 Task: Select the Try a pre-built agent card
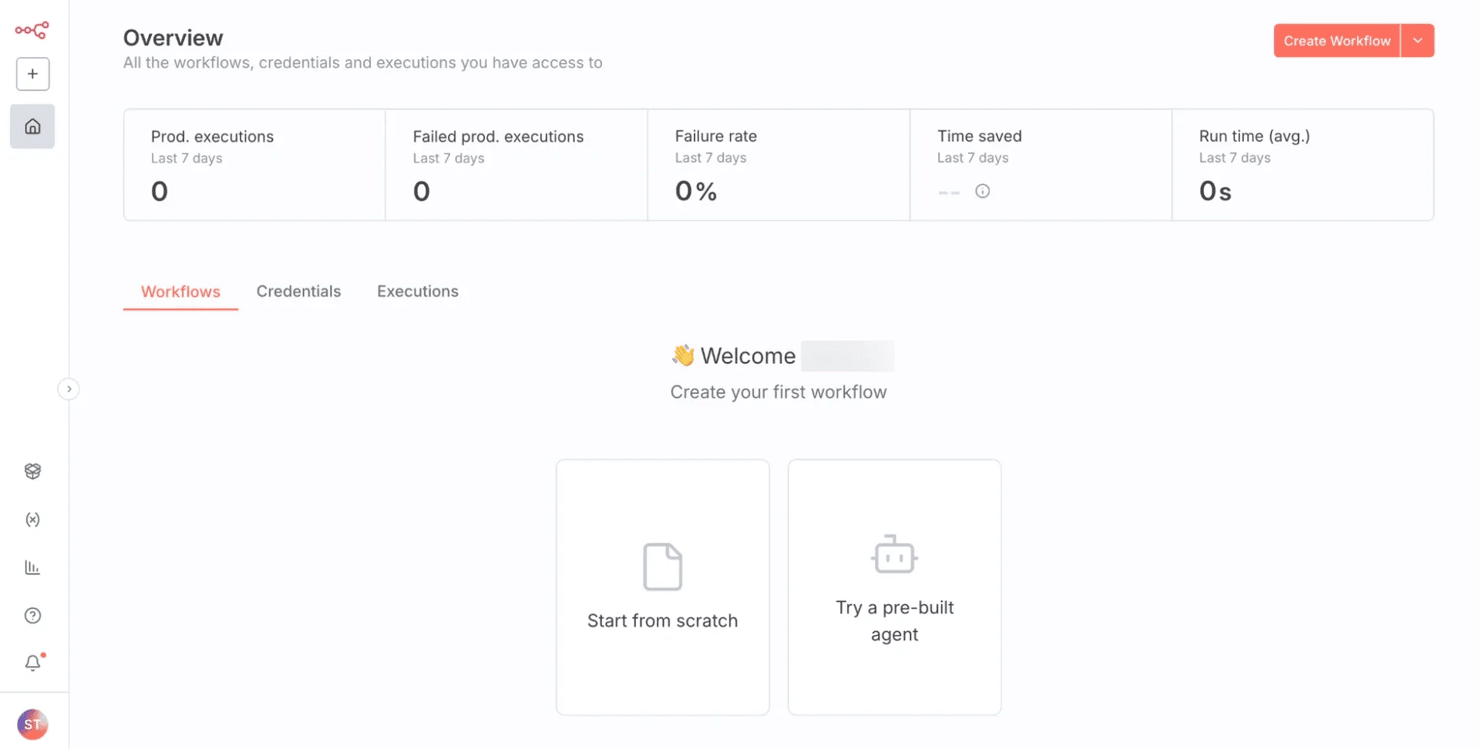point(894,587)
